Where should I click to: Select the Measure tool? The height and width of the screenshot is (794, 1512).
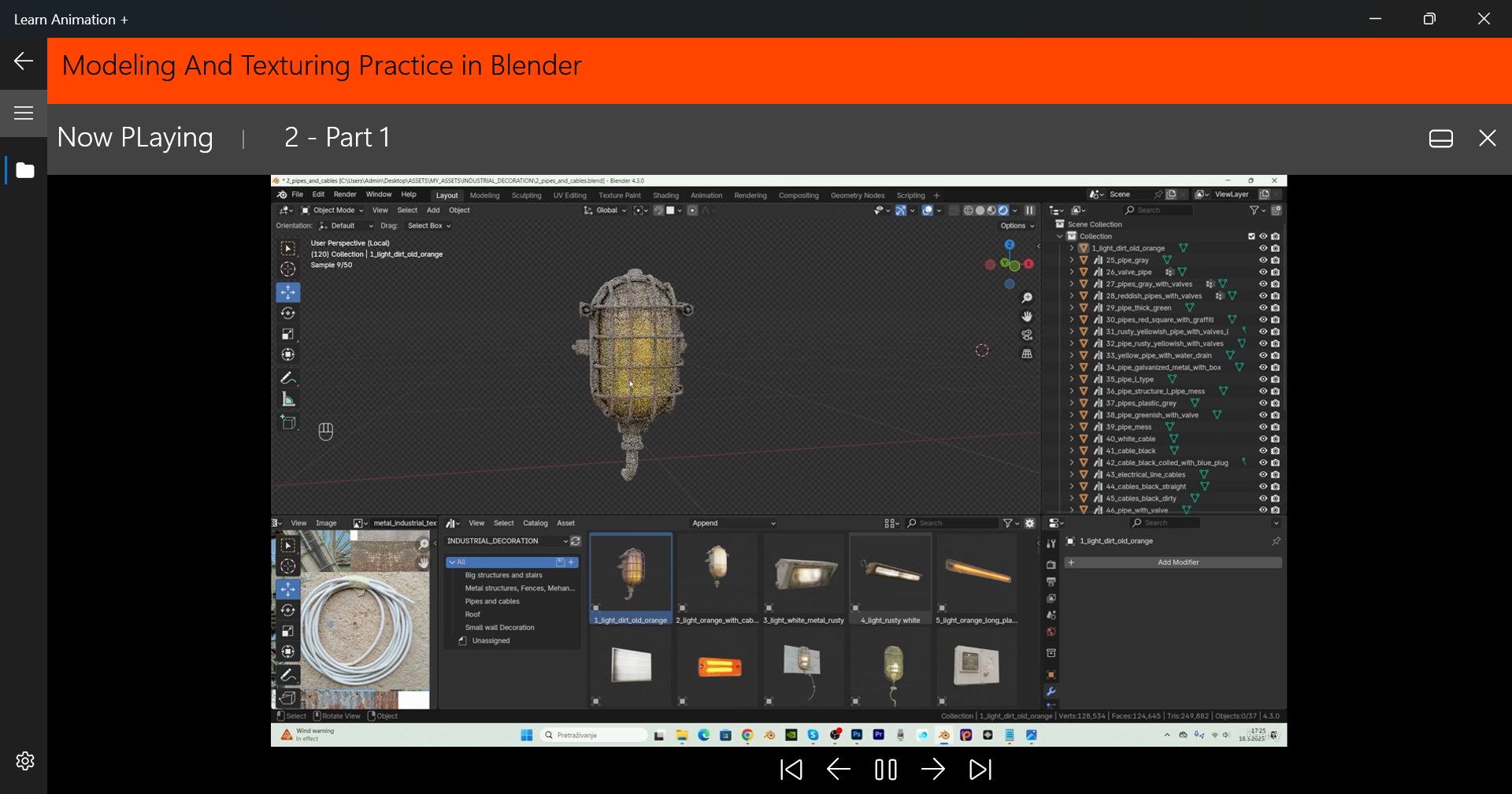(289, 399)
